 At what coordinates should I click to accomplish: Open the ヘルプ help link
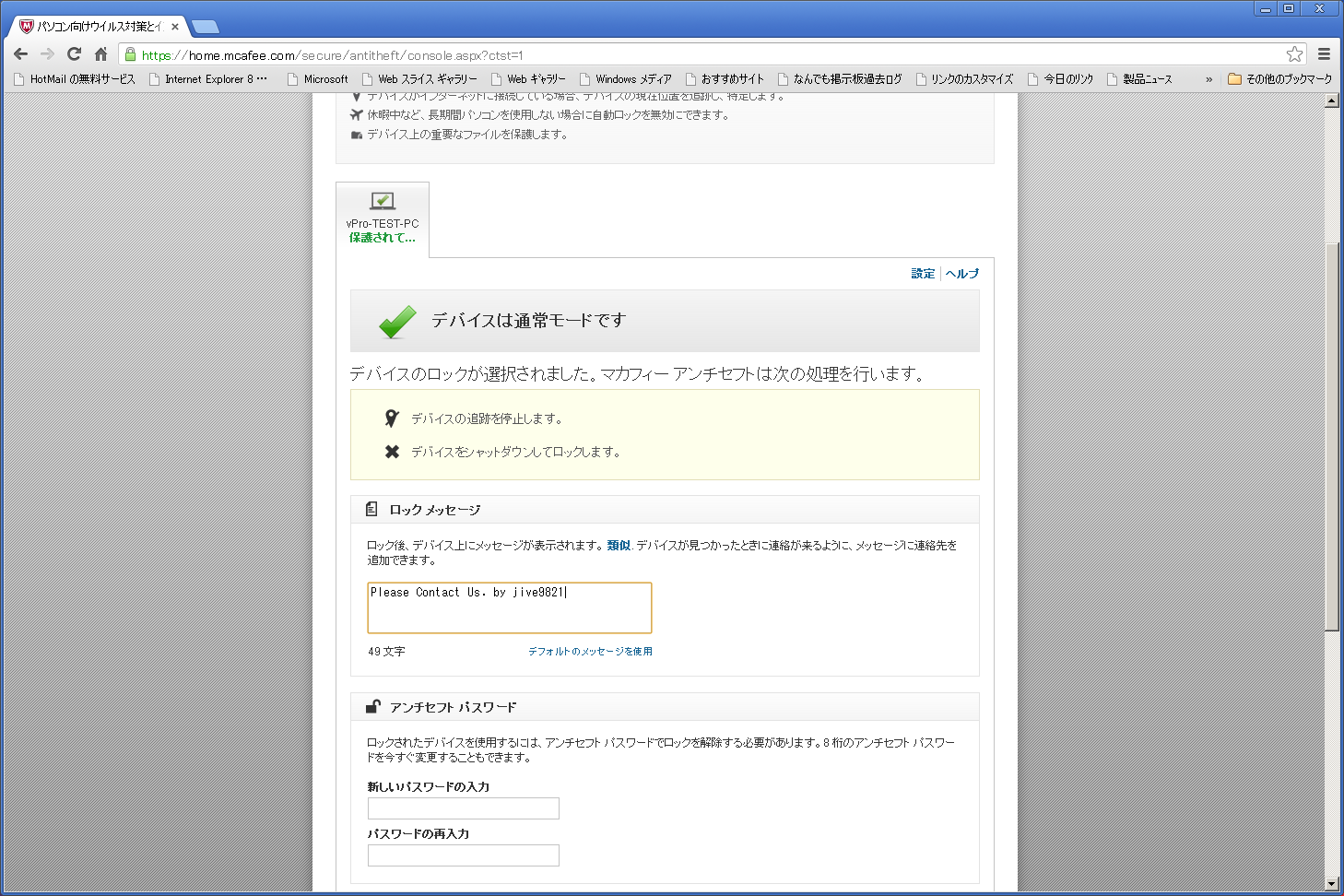(962, 274)
